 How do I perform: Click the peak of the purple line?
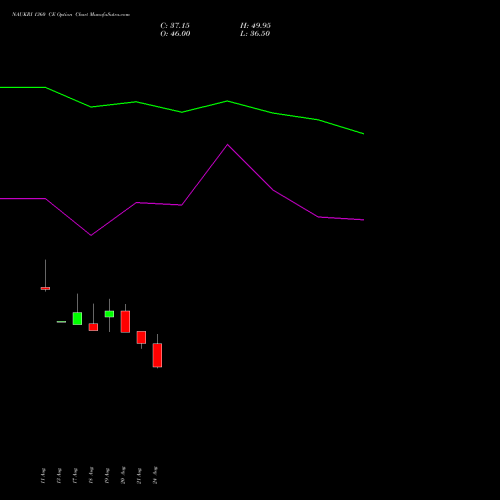(228, 145)
